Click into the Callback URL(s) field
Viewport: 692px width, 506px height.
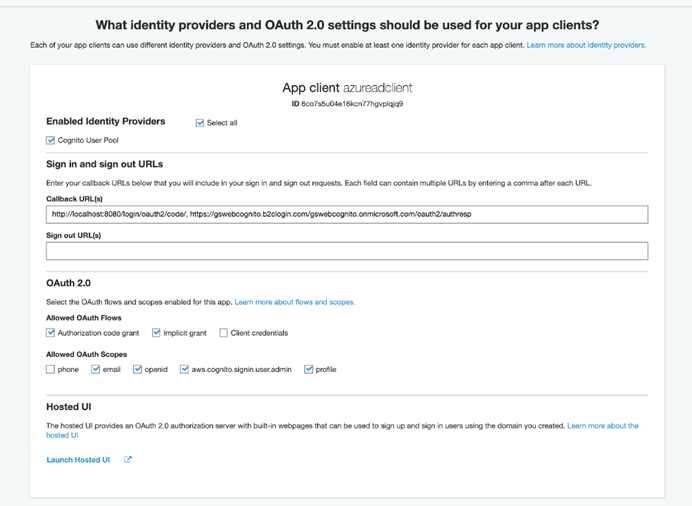coord(347,214)
